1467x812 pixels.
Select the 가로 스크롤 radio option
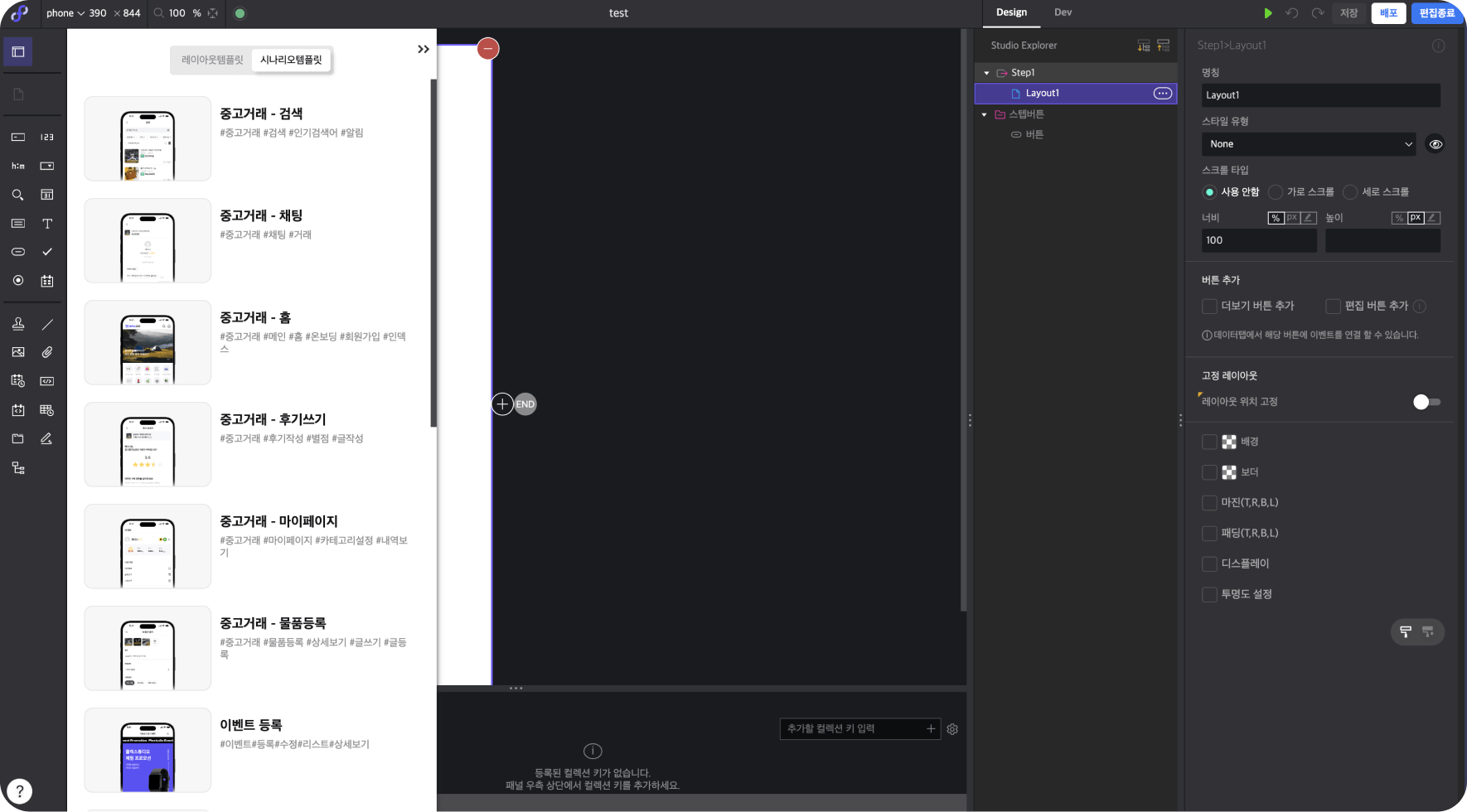pyautogui.click(x=1276, y=192)
